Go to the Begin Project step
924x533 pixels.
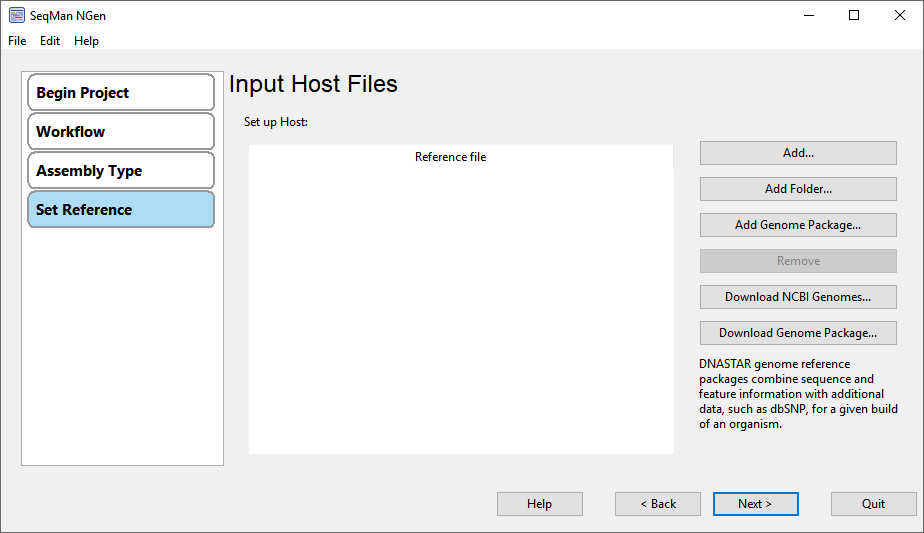coord(121,93)
